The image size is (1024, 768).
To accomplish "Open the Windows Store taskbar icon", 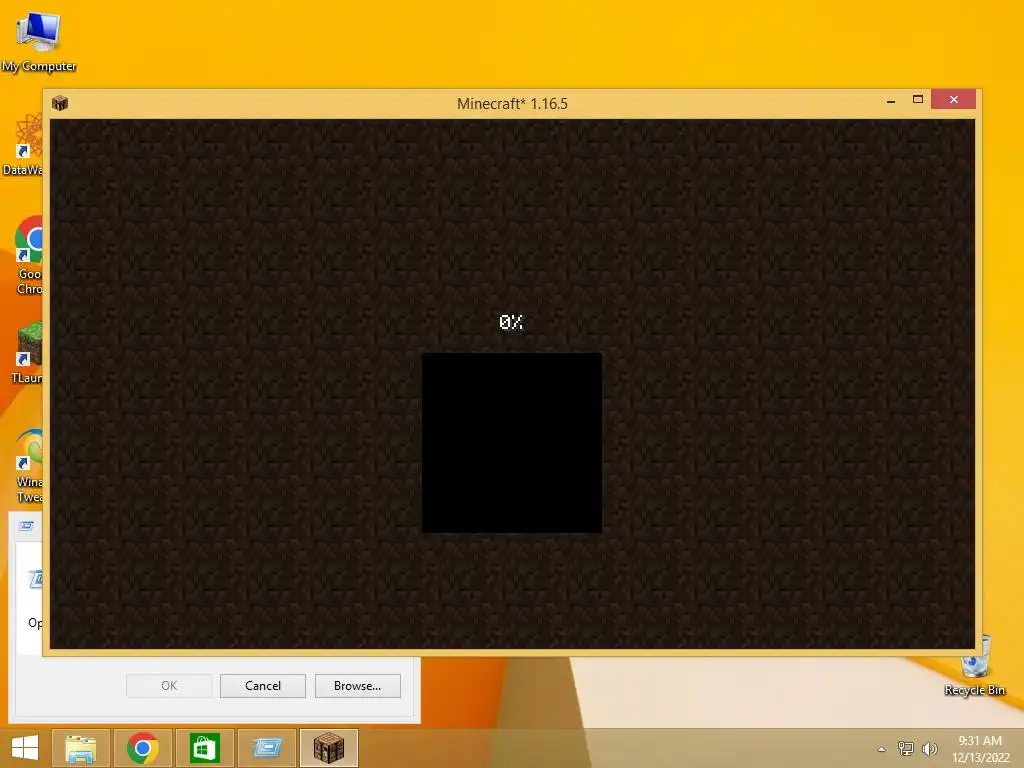I will (204, 748).
